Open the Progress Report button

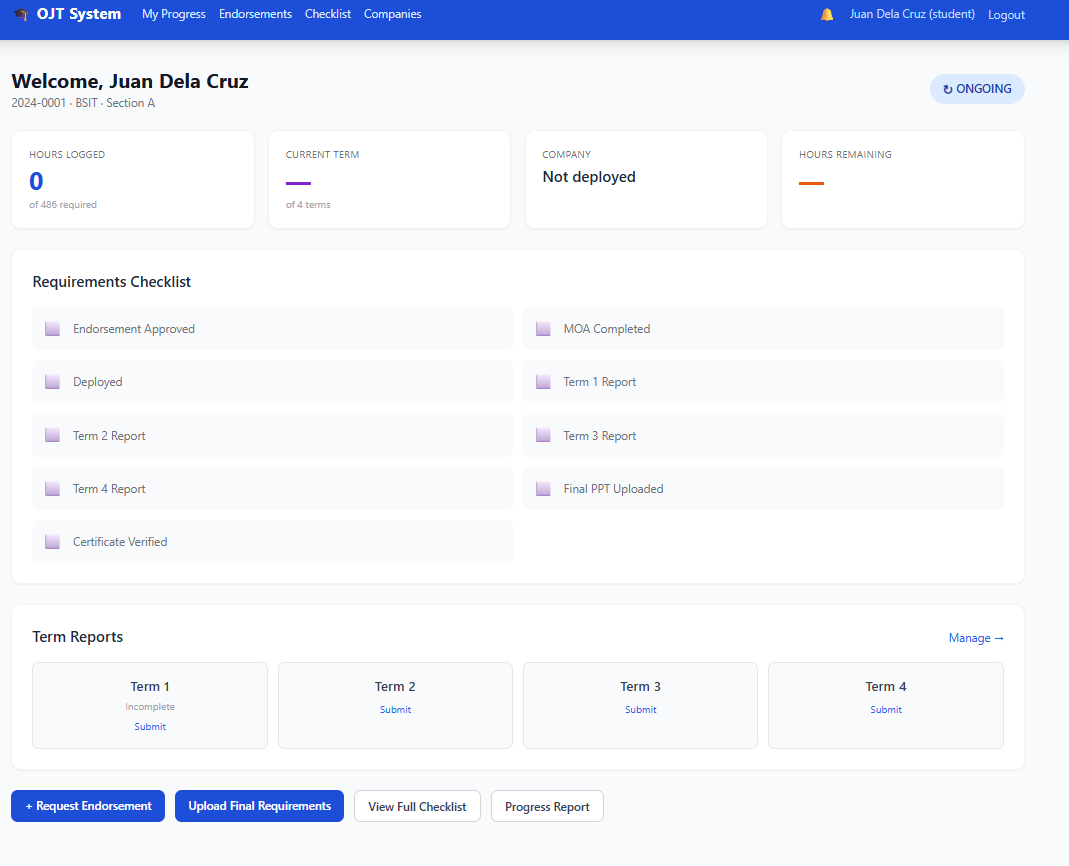tap(547, 807)
